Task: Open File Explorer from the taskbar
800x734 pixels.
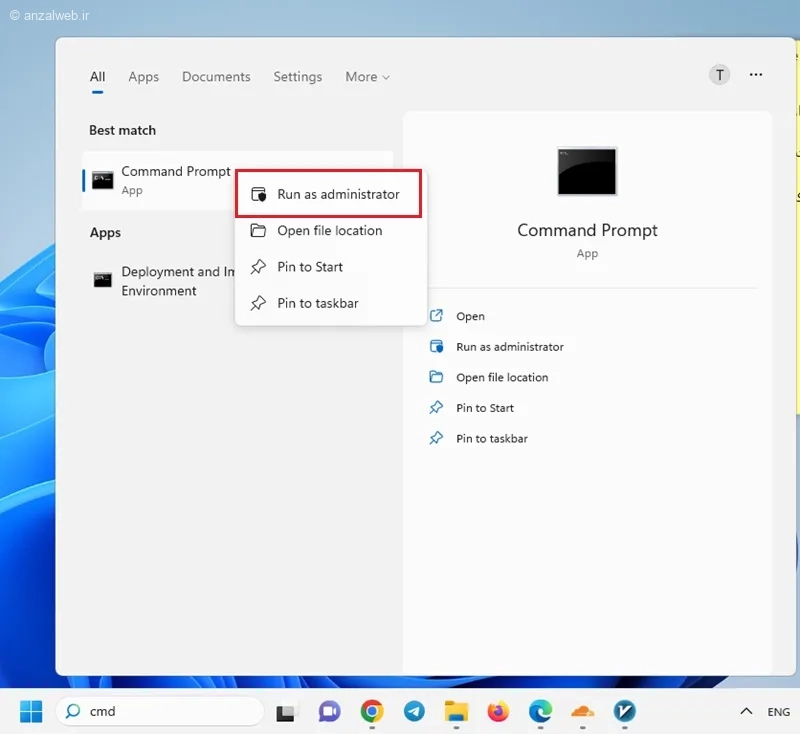Action: click(456, 711)
